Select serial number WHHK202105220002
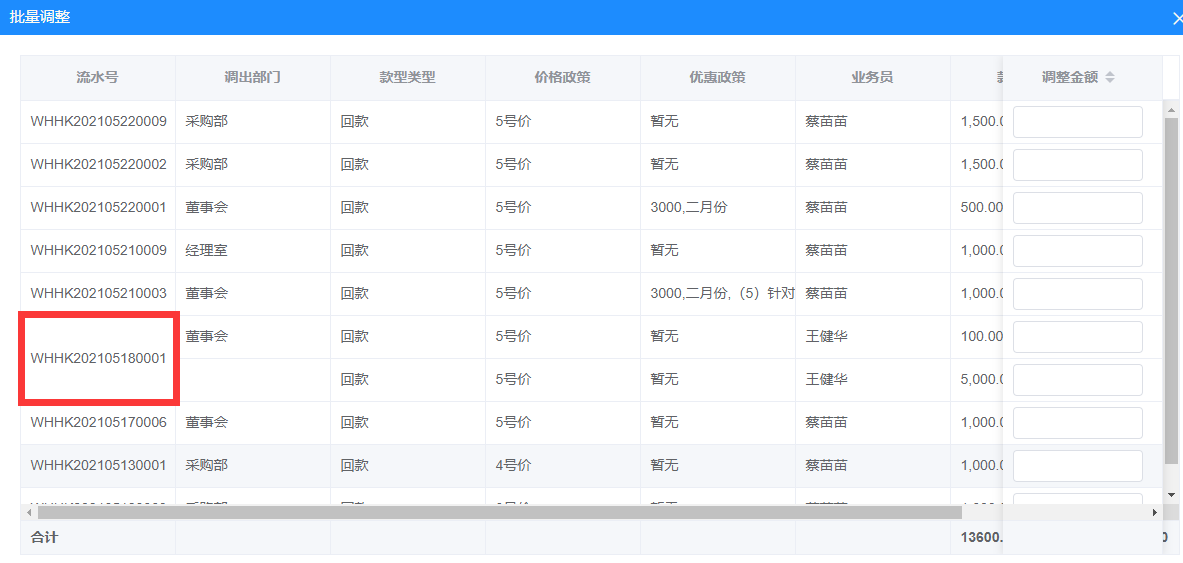 coord(98,165)
